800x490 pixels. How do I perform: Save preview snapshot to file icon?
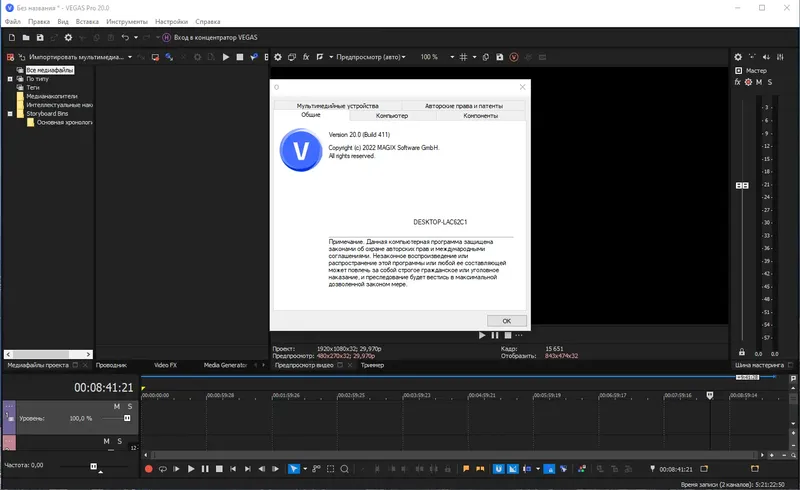pos(499,57)
